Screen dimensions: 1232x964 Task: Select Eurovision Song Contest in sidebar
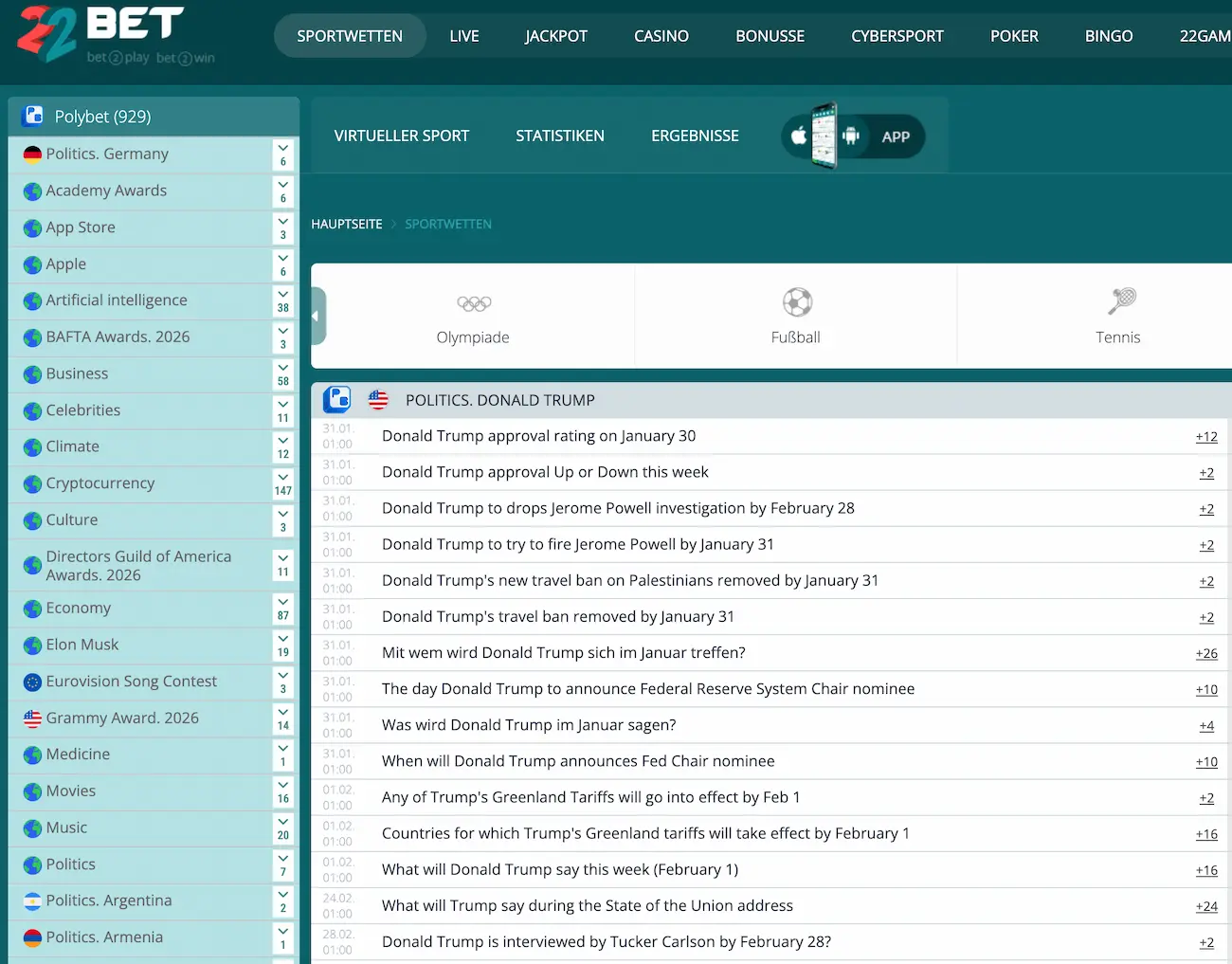pyautogui.click(x=131, y=682)
